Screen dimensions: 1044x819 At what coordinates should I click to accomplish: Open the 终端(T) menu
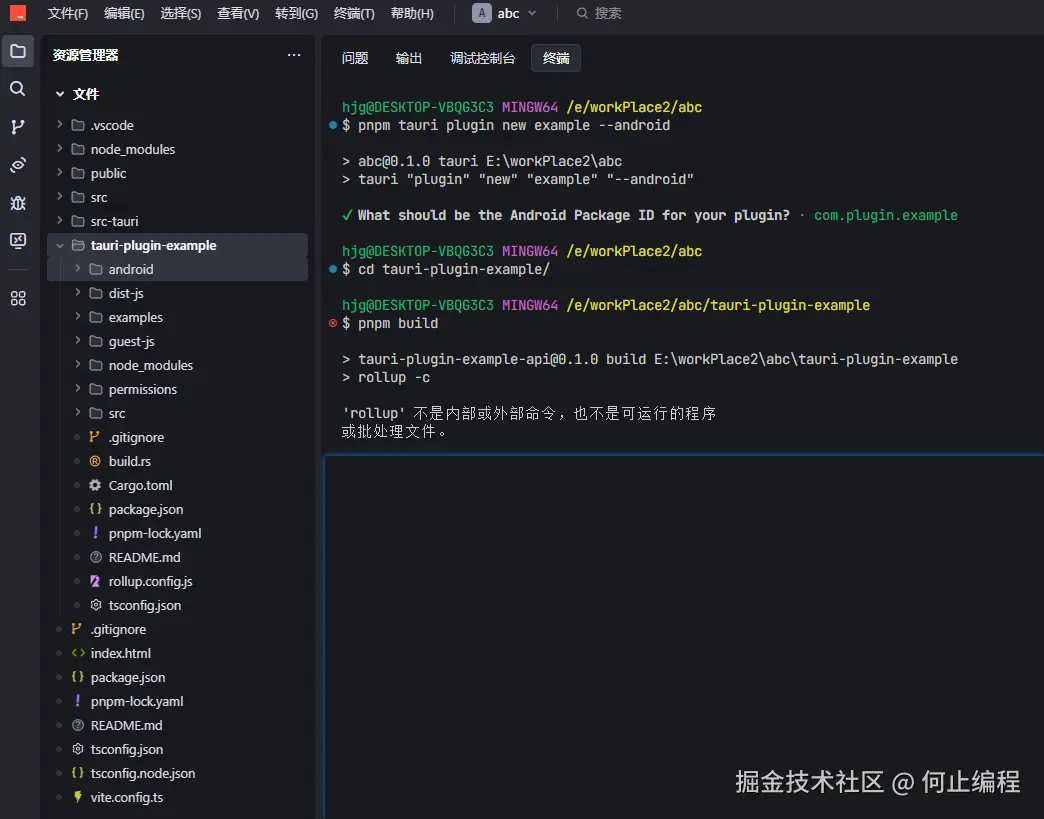tap(354, 13)
